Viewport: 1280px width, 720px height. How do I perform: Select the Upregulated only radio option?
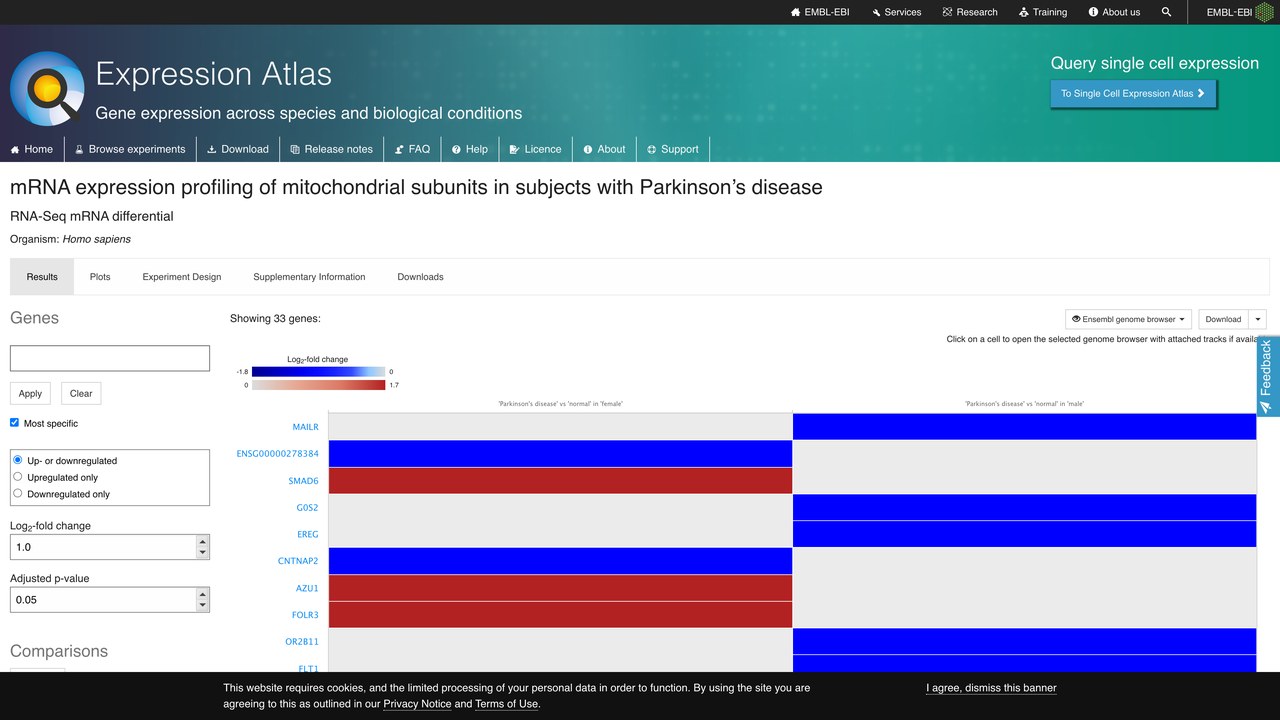coord(18,477)
